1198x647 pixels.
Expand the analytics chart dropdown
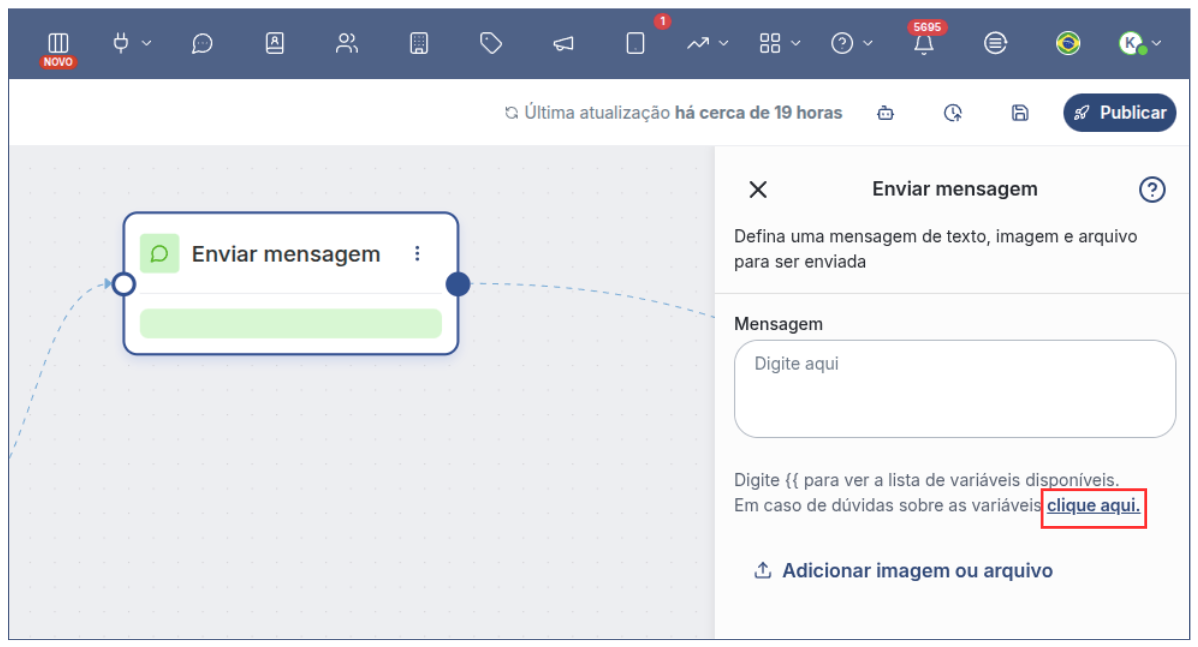point(707,43)
